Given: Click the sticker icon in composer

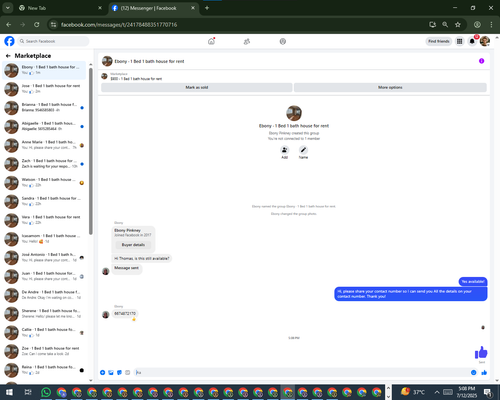Looking at the screenshot, I should coord(119,372).
